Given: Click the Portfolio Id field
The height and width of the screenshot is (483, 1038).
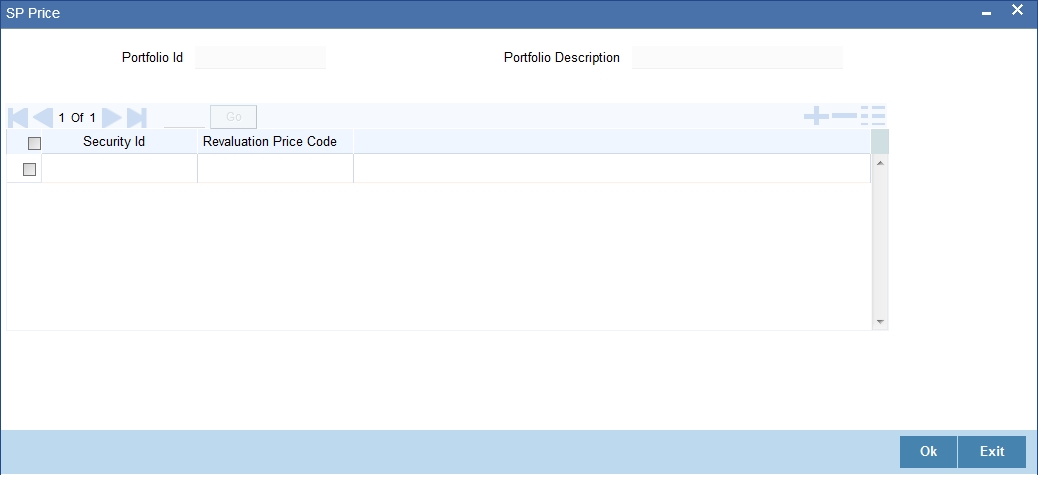Looking at the screenshot, I should [x=260, y=58].
